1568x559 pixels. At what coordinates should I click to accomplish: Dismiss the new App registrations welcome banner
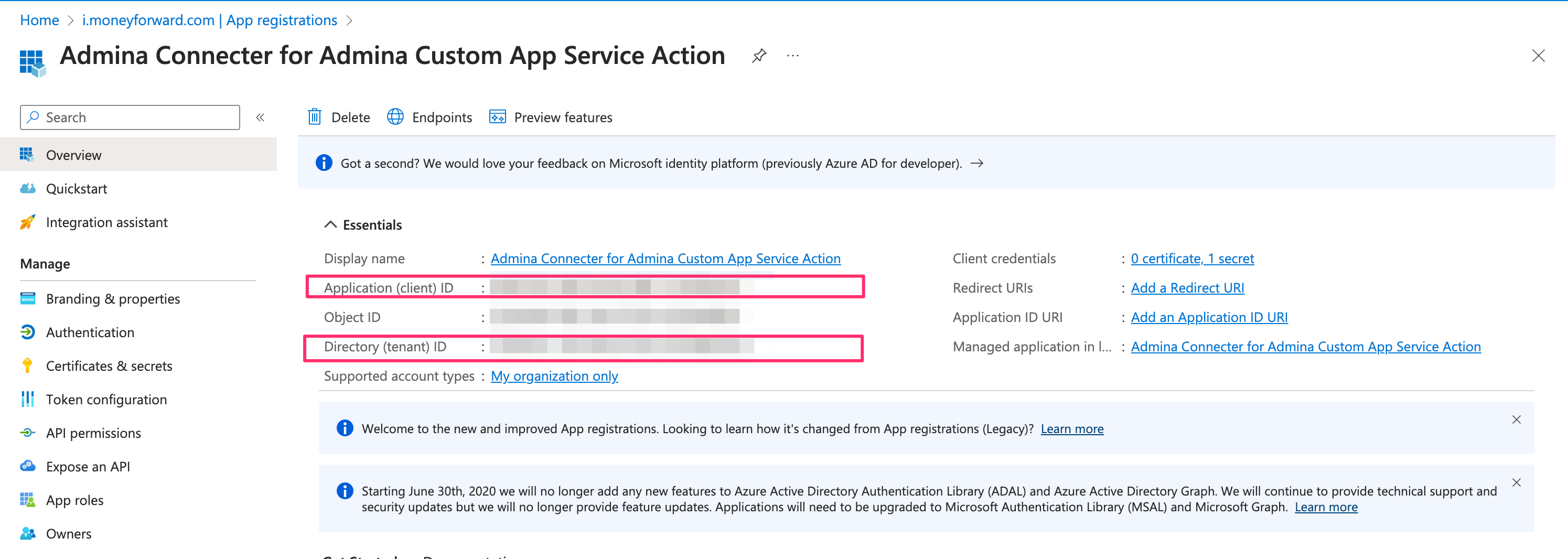click(x=1516, y=420)
